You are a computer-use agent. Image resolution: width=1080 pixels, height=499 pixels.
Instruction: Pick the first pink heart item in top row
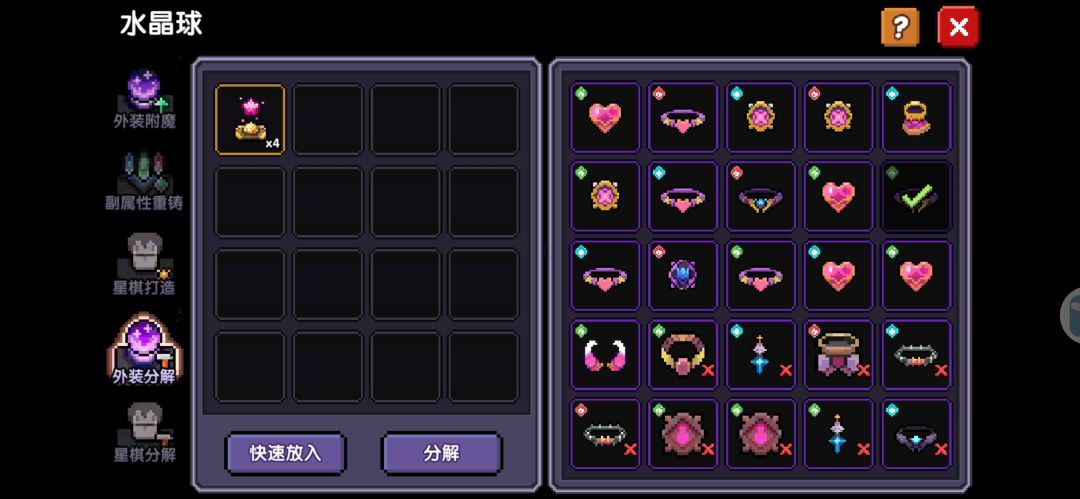[x=605, y=117]
